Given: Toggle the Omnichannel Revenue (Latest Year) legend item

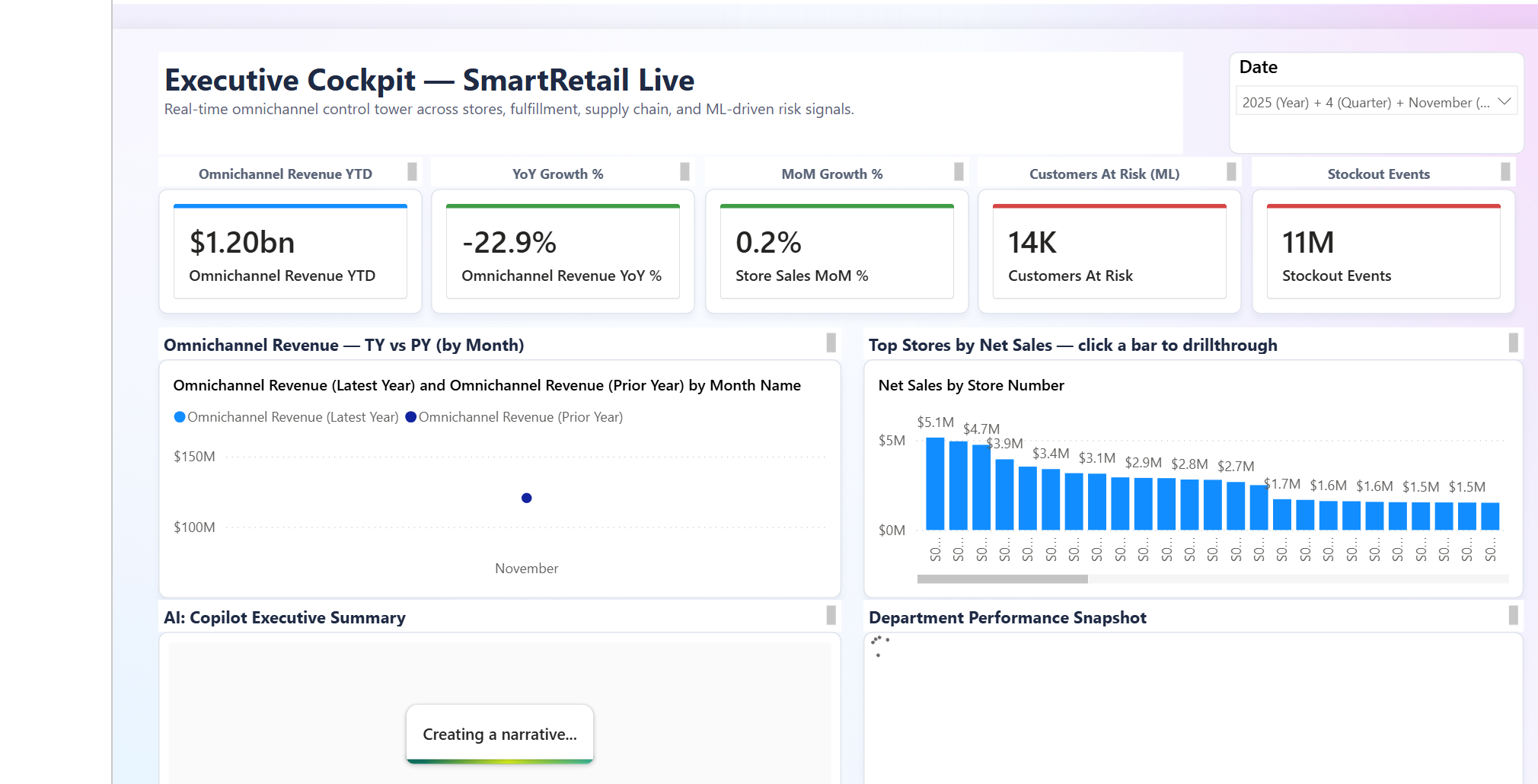Looking at the screenshot, I should coord(286,417).
